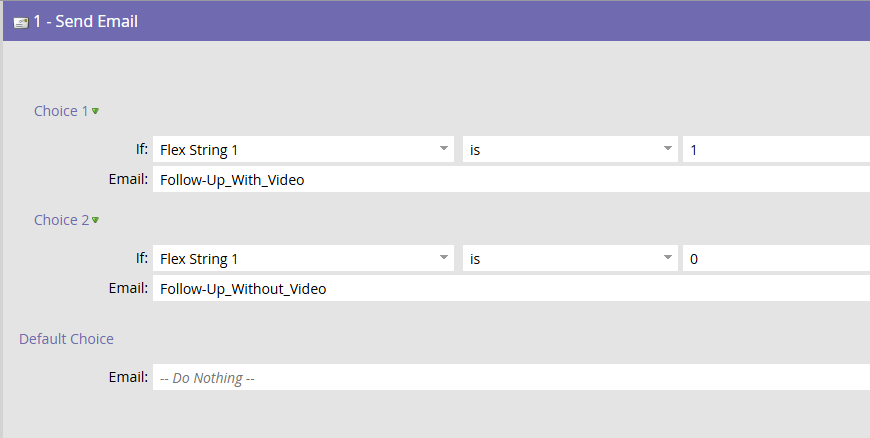Click the envelope icon in Send Email header
The height and width of the screenshot is (438, 870).
click(x=20, y=22)
